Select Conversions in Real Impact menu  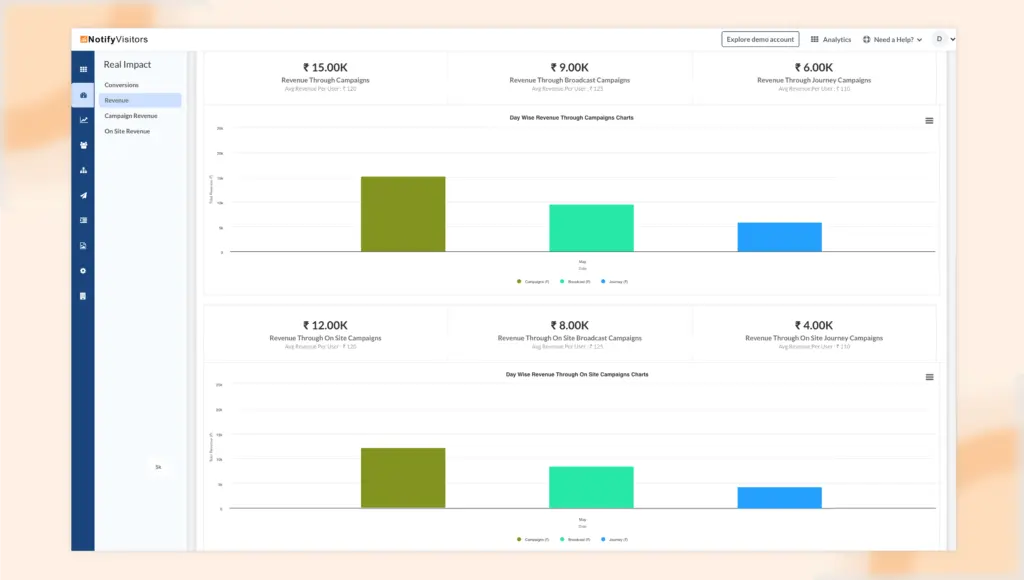(x=122, y=85)
